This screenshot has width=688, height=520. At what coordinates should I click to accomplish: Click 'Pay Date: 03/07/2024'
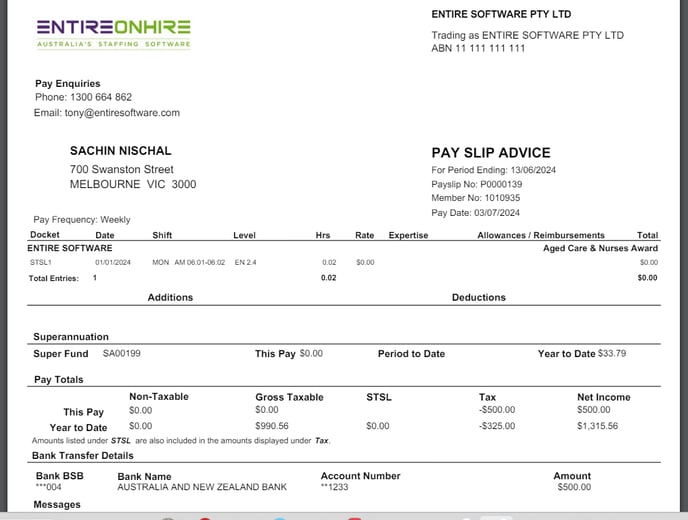476,213
